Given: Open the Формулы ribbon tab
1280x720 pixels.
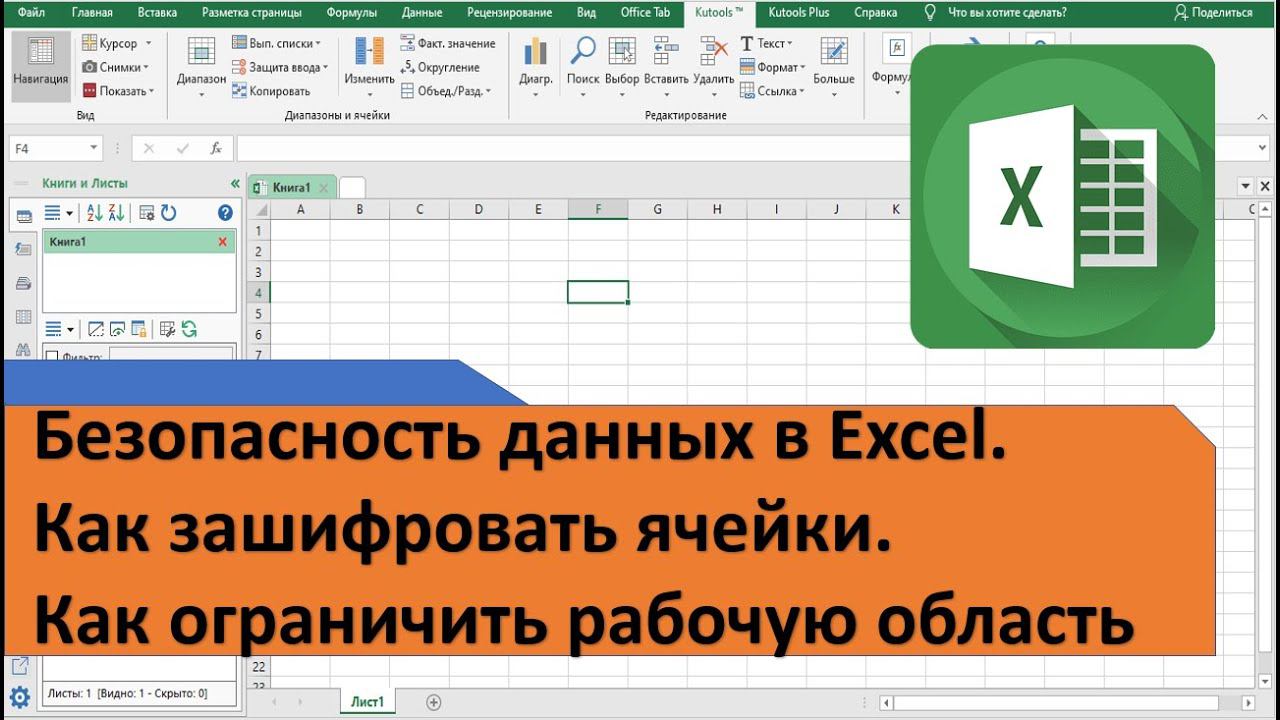Looking at the screenshot, I should [x=353, y=13].
